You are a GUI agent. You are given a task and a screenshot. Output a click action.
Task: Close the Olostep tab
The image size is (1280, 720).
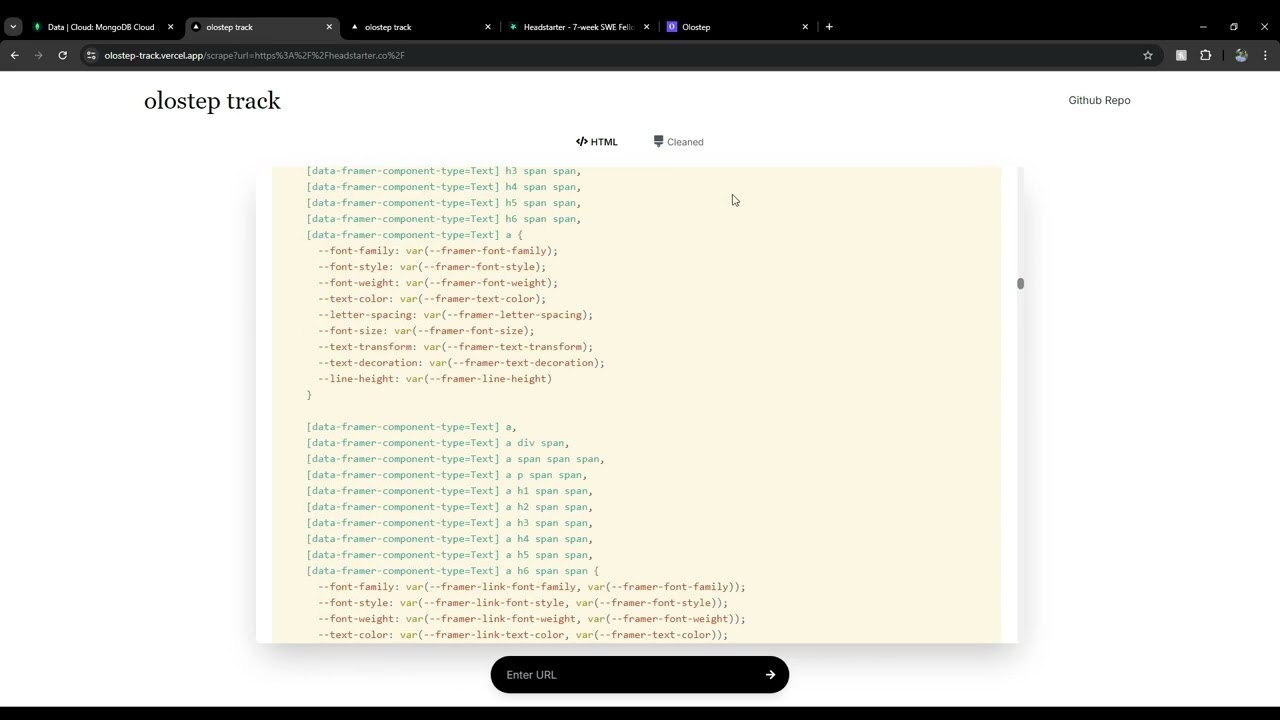tap(805, 27)
